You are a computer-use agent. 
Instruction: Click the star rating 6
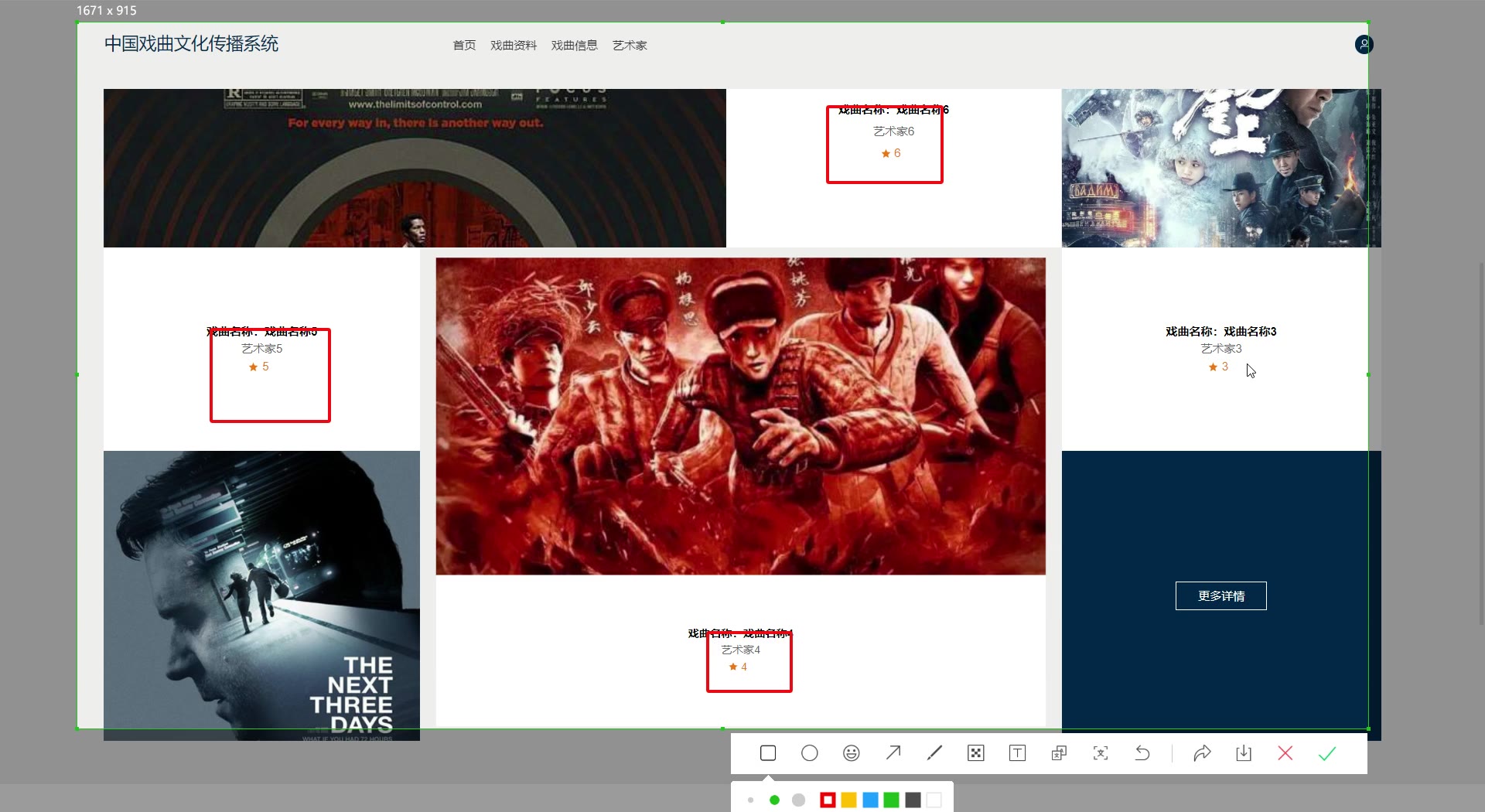pyautogui.click(x=891, y=153)
